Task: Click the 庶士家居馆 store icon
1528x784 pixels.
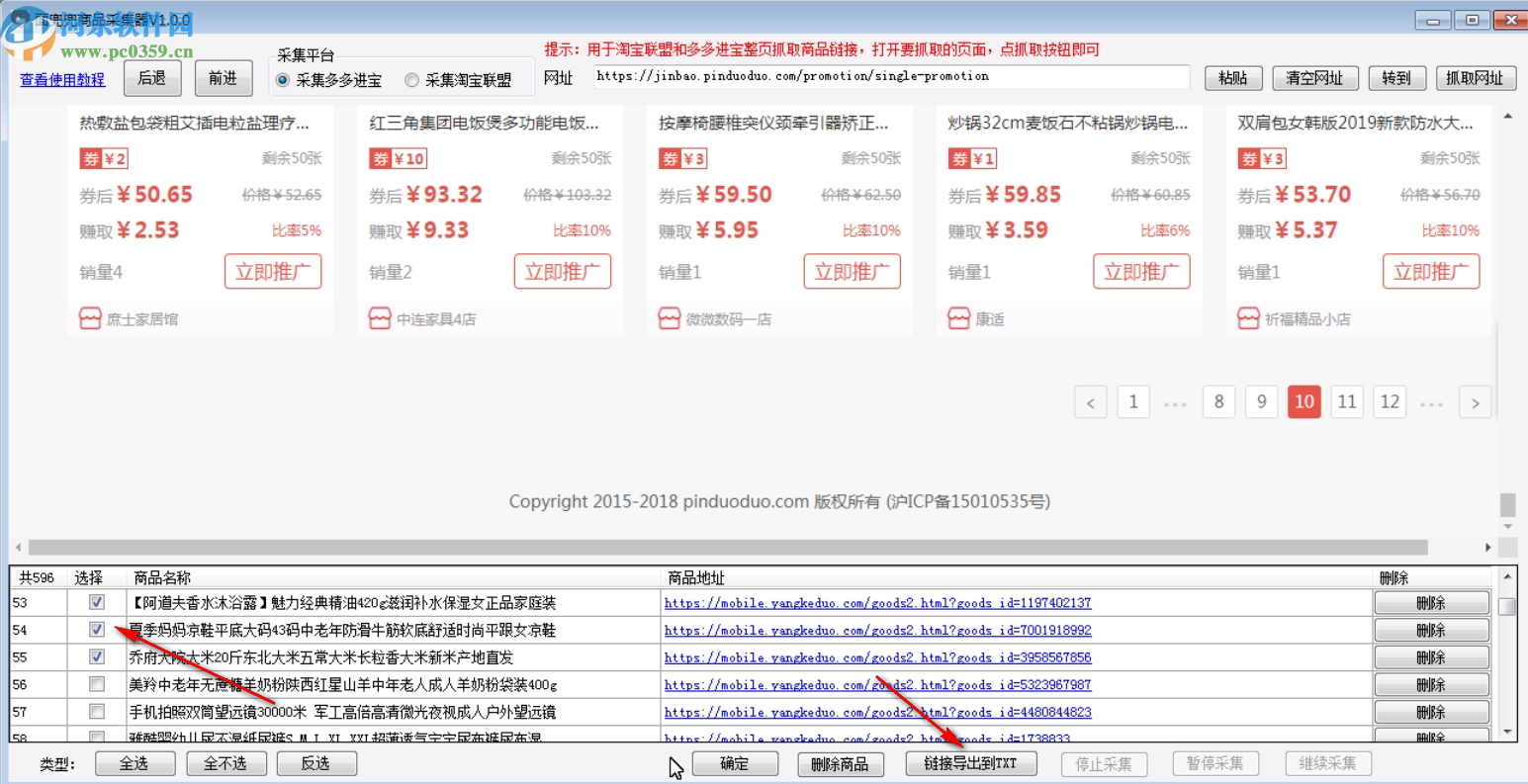Action: [x=89, y=318]
